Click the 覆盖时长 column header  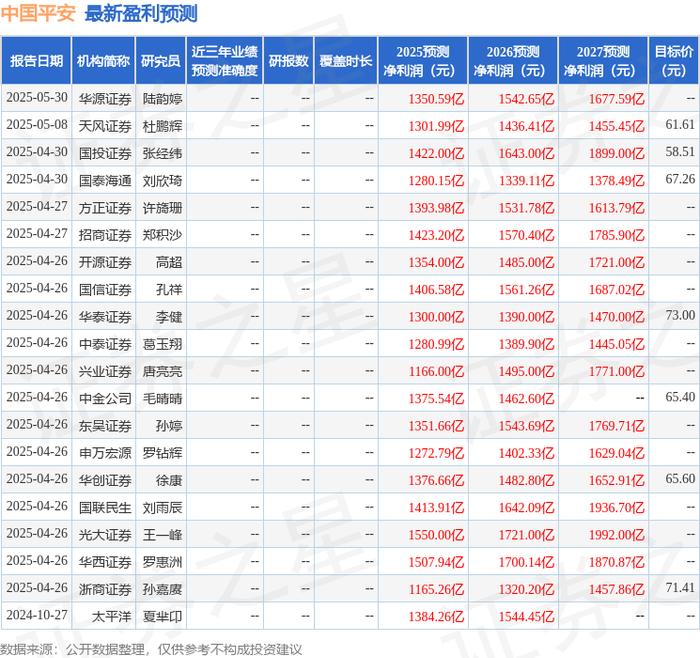point(346,61)
